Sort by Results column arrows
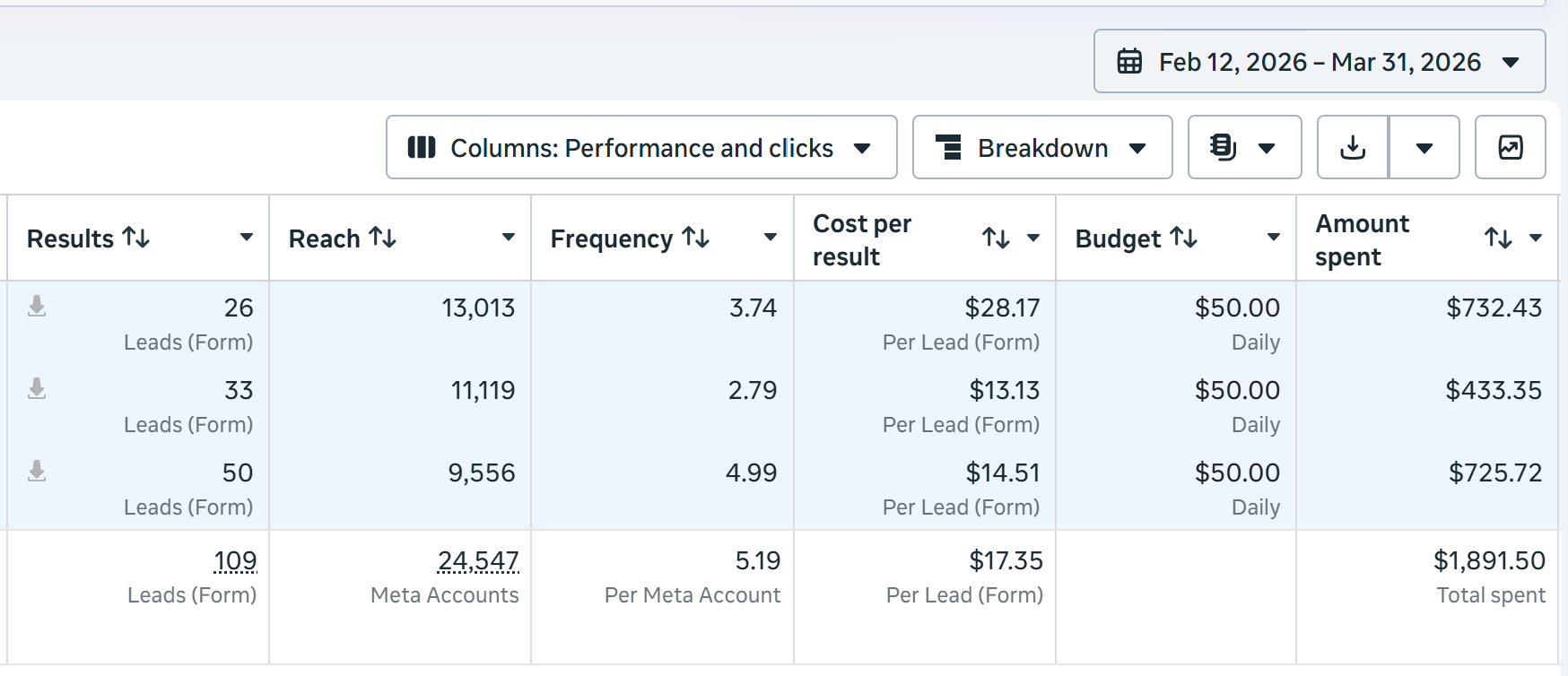The width and height of the screenshot is (1568, 676). point(136,238)
